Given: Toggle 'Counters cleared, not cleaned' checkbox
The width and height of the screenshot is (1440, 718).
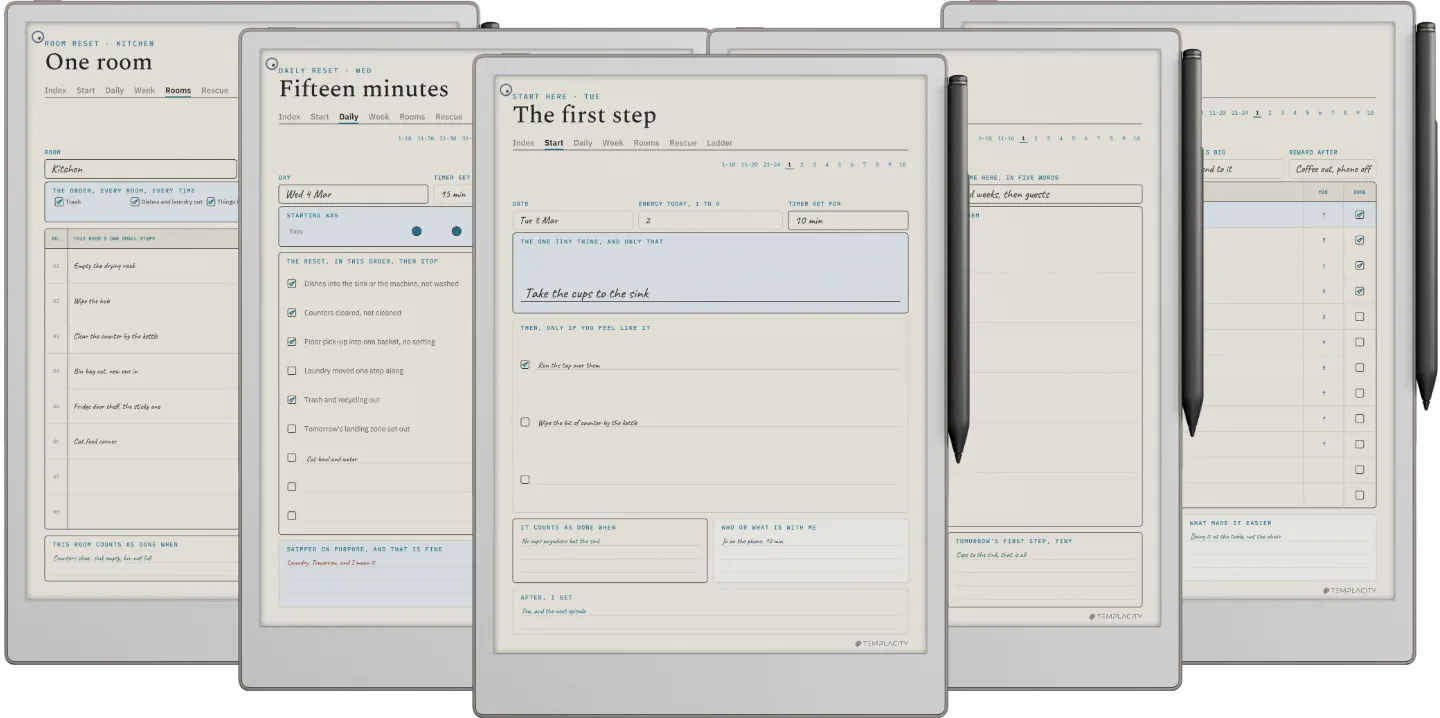Looking at the screenshot, I should click(x=291, y=313).
